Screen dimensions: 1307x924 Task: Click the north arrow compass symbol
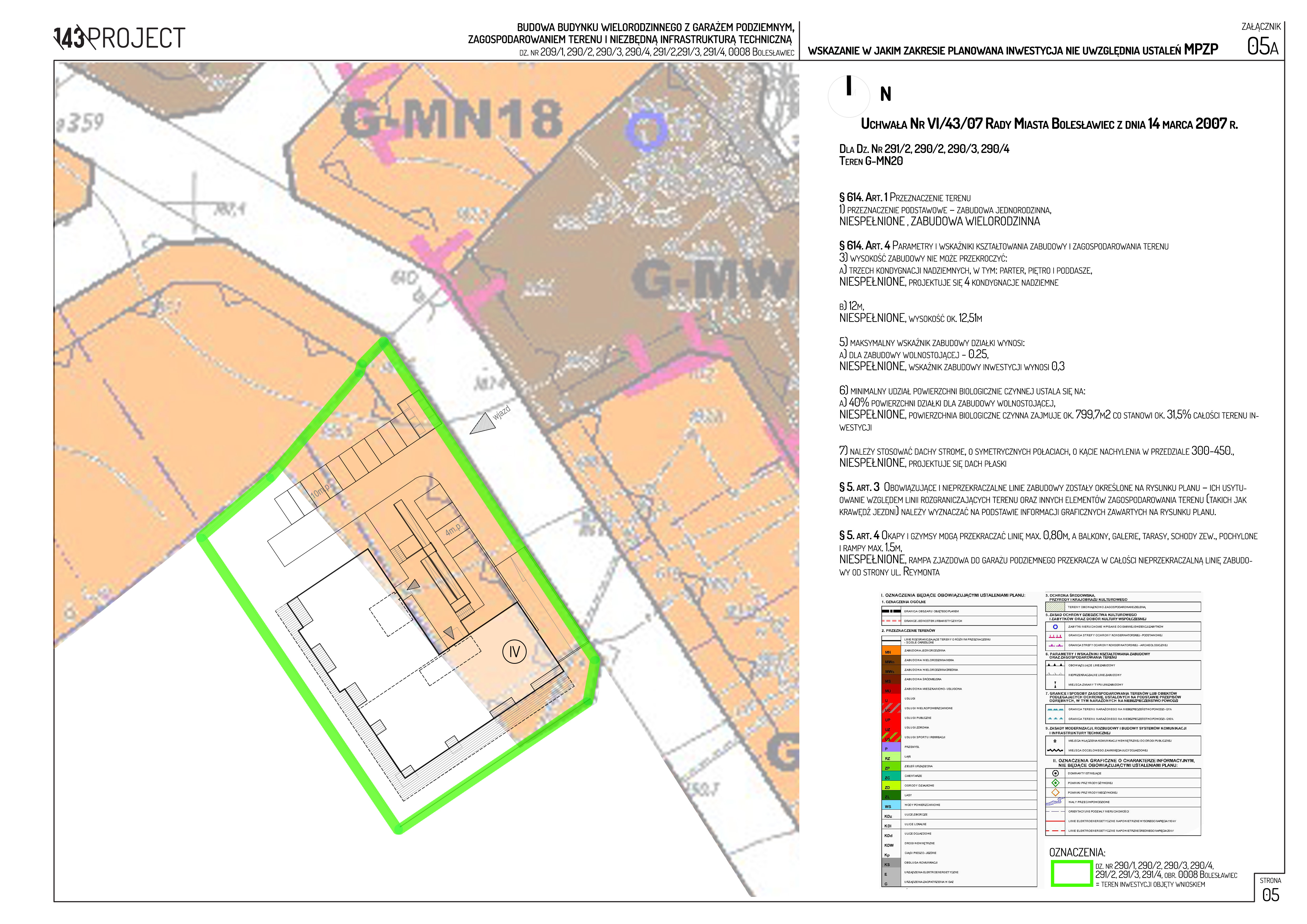click(x=849, y=97)
